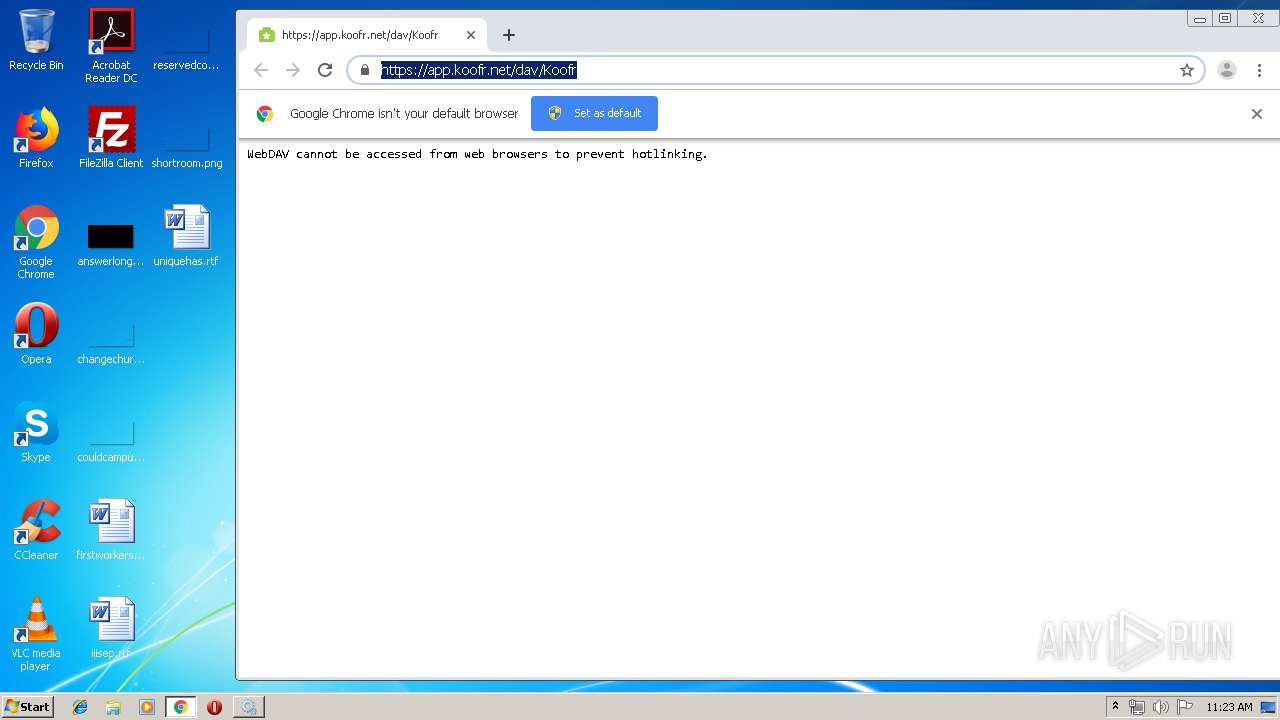Open Chrome's three-dot menu
This screenshot has width=1280, height=720.
(x=1260, y=70)
